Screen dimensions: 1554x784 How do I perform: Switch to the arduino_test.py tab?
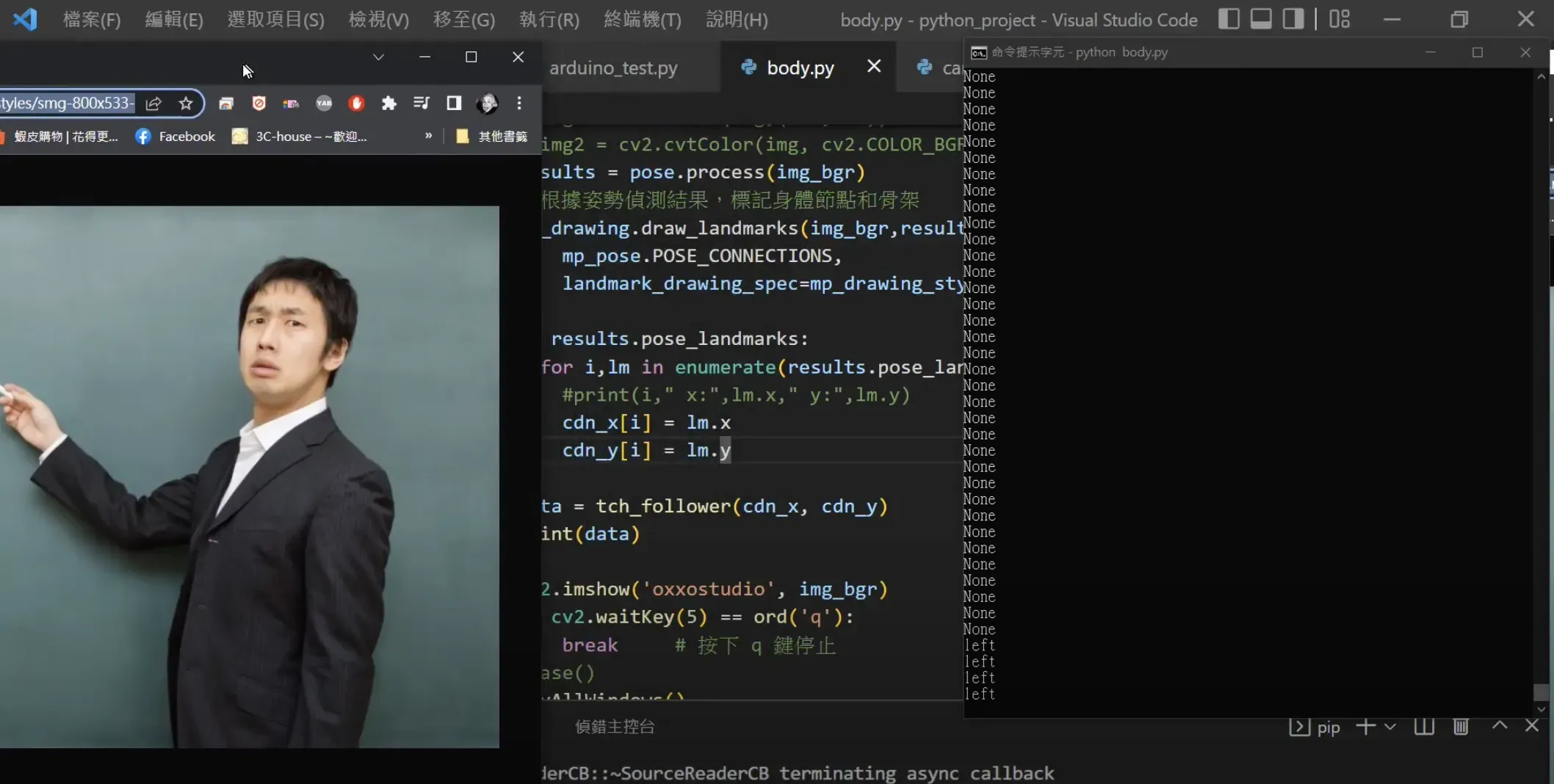[x=614, y=68]
